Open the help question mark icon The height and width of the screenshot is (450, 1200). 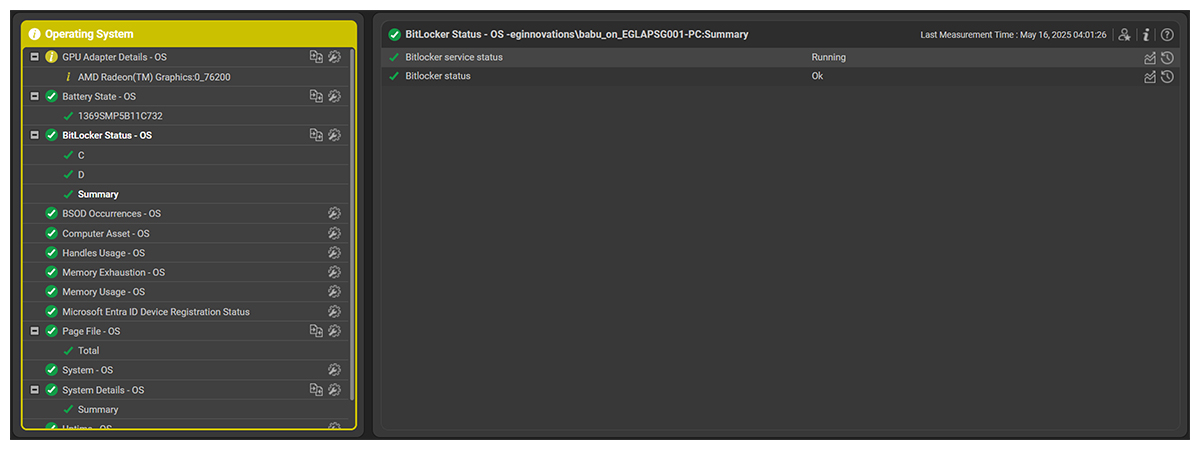pyautogui.click(x=1167, y=35)
